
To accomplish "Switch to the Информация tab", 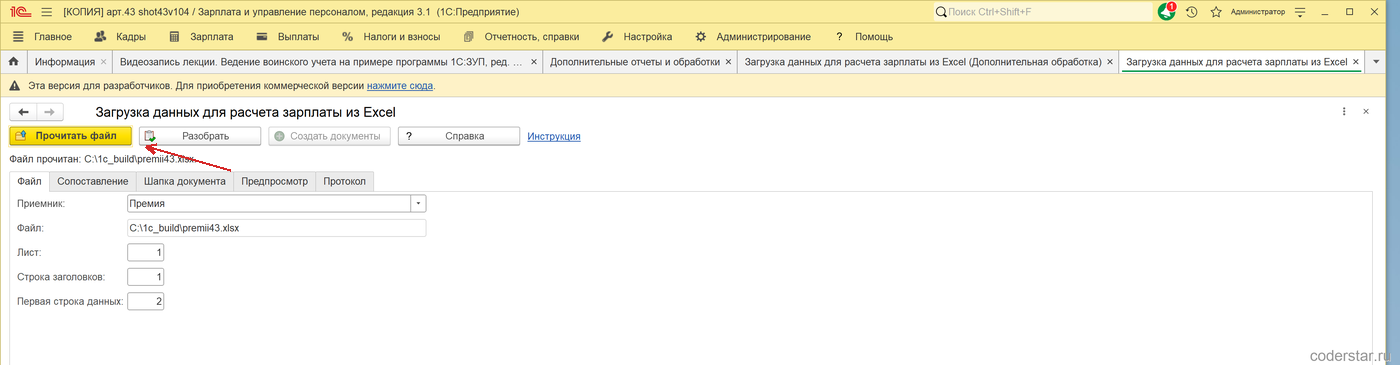I will click(64, 62).
